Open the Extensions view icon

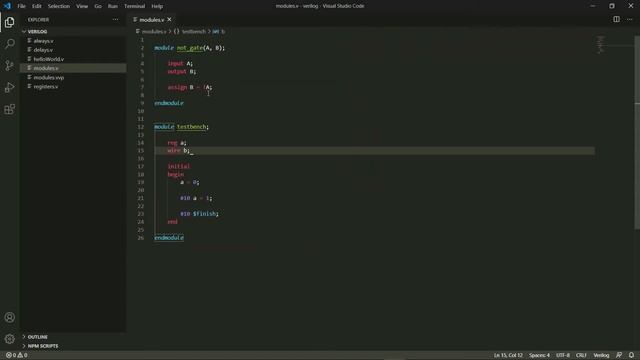click(9, 109)
